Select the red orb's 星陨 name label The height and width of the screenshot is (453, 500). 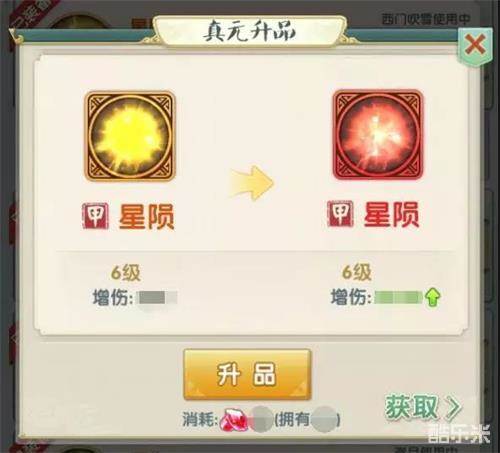(x=391, y=215)
